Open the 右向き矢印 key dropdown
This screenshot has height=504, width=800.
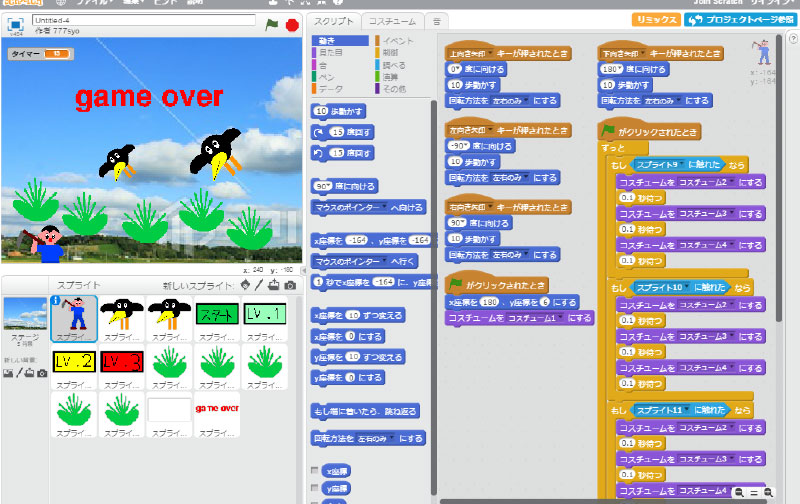[490, 208]
